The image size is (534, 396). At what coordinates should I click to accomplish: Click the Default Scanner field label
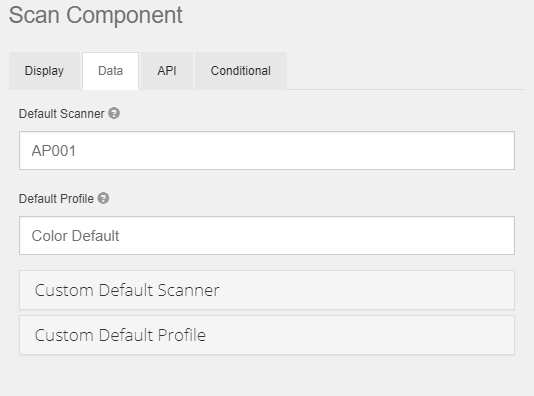point(62,114)
